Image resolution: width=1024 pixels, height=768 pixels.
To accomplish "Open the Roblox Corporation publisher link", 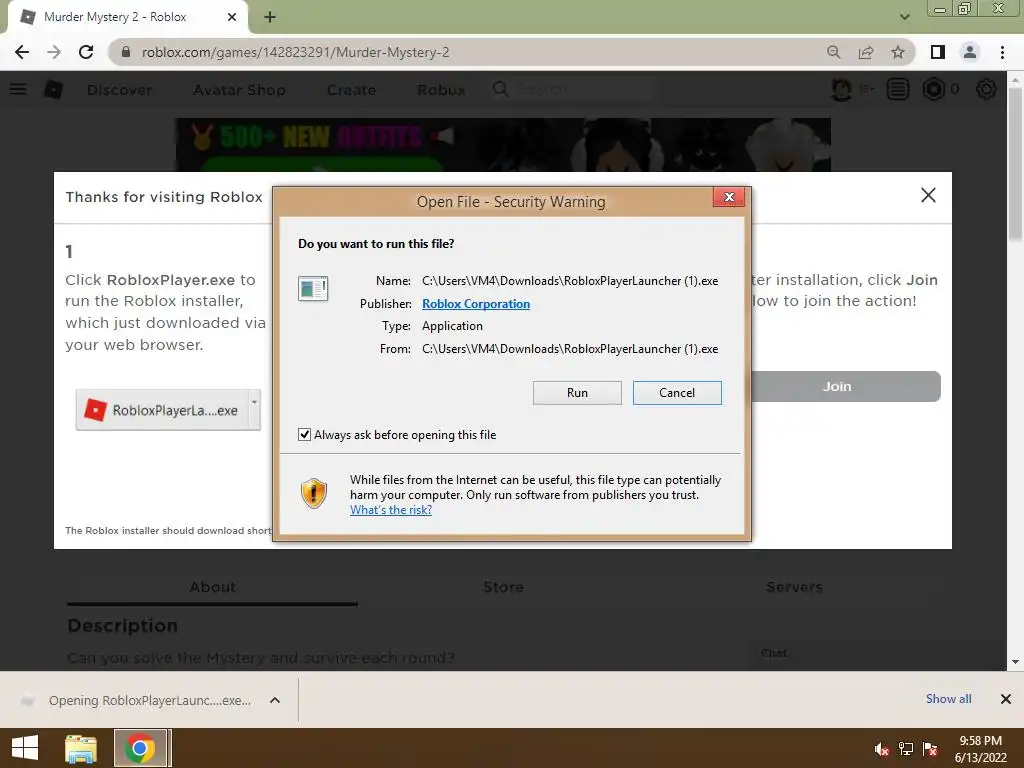I will [x=475, y=304].
